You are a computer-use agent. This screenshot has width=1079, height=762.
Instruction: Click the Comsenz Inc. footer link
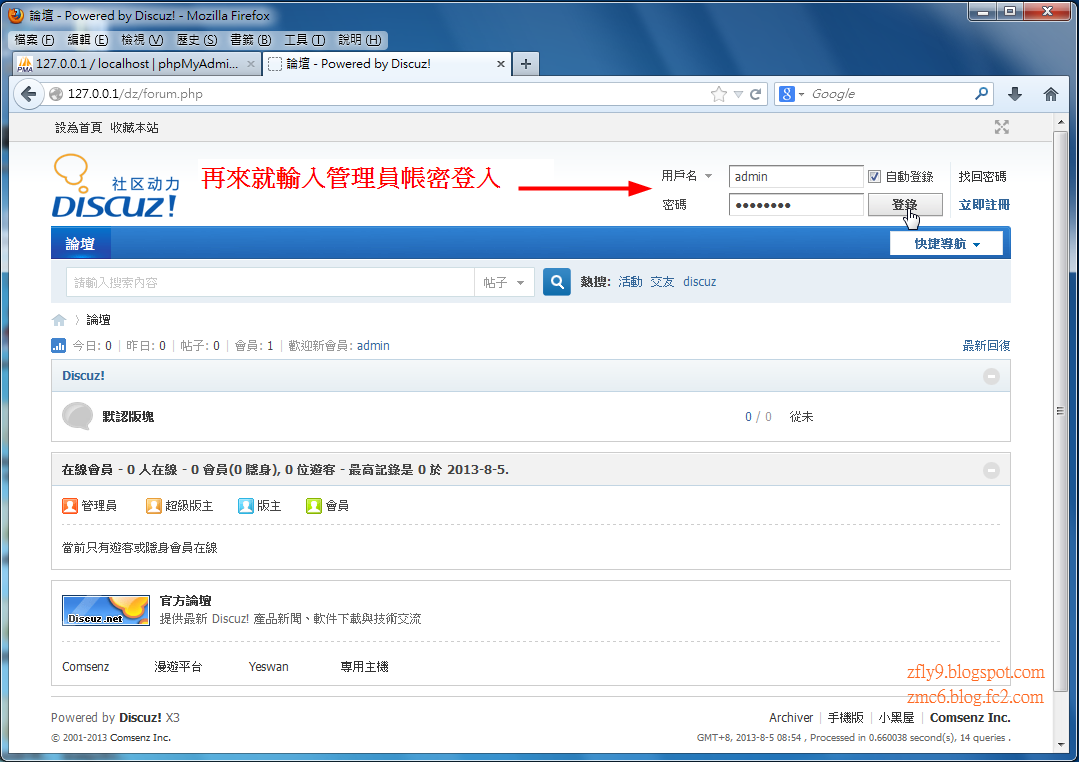pos(970,717)
